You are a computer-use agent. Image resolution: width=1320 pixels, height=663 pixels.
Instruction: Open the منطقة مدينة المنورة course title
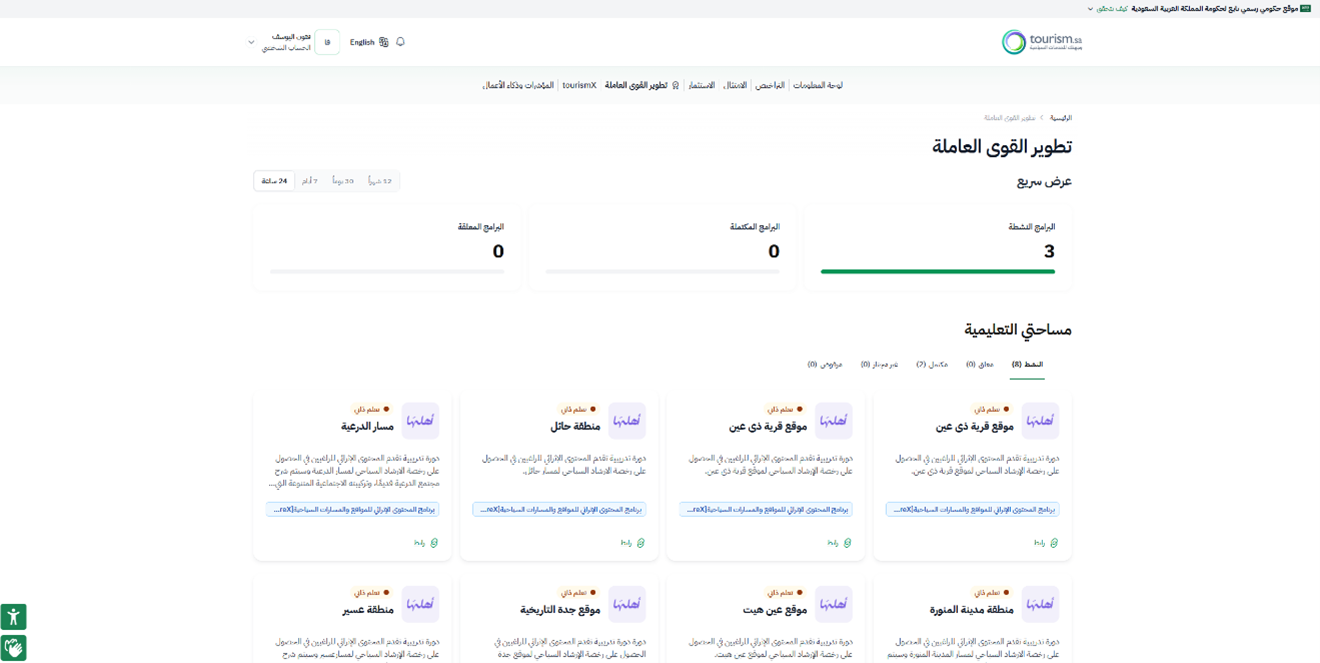pyautogui.click(x=972, y=609)
